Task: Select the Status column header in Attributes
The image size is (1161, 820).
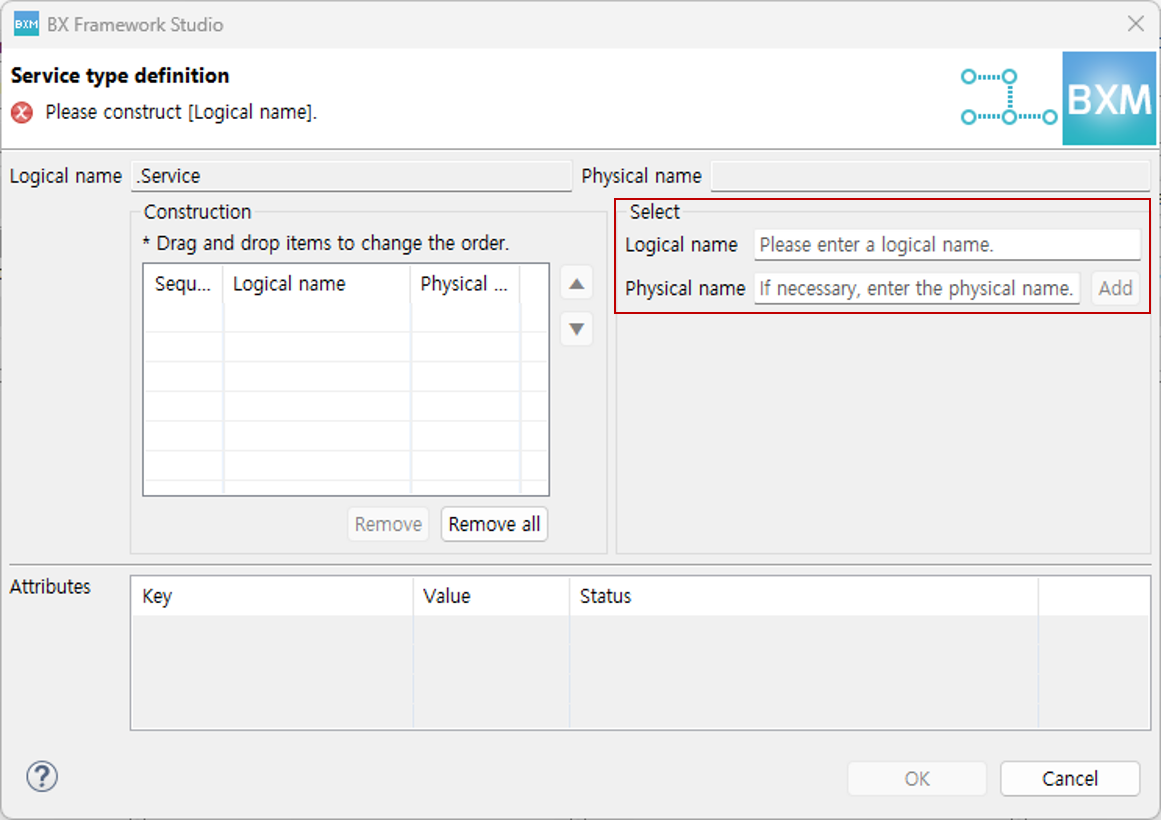Action: (x=803, y=597)
